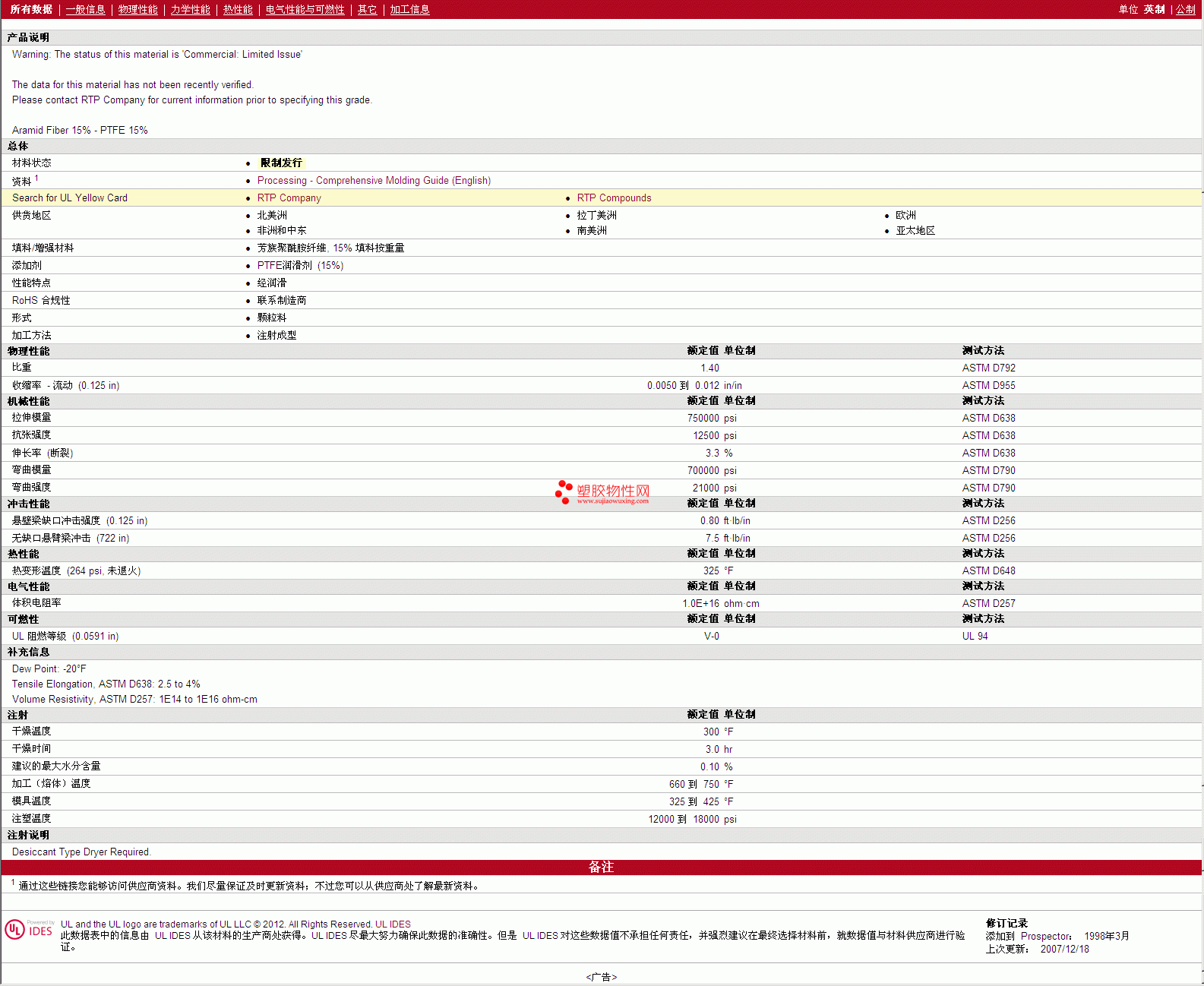Click the www.sujiaowuxing.com watermark URL
The width and height of the screenshot is (1204, 986).
pos(612,501)
